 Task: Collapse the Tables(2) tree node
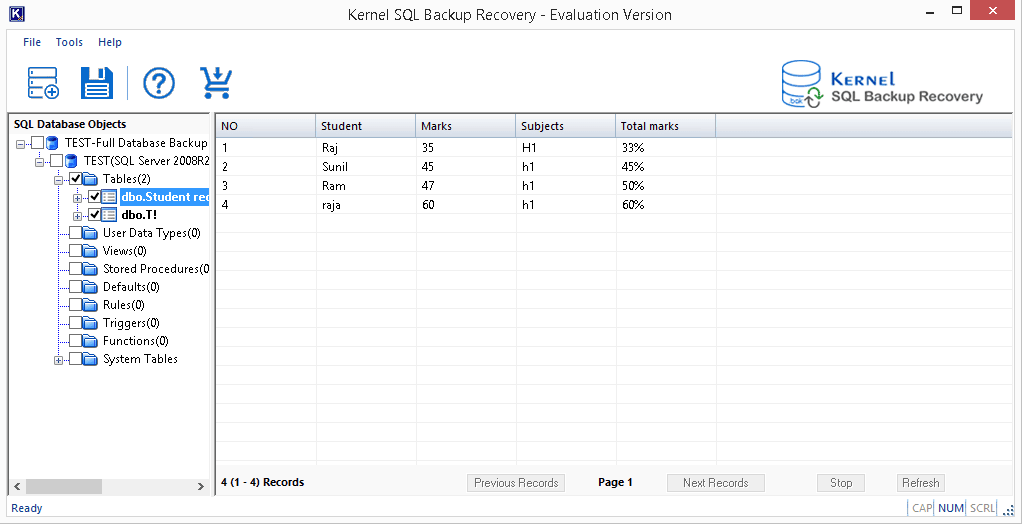click(59, 179)
